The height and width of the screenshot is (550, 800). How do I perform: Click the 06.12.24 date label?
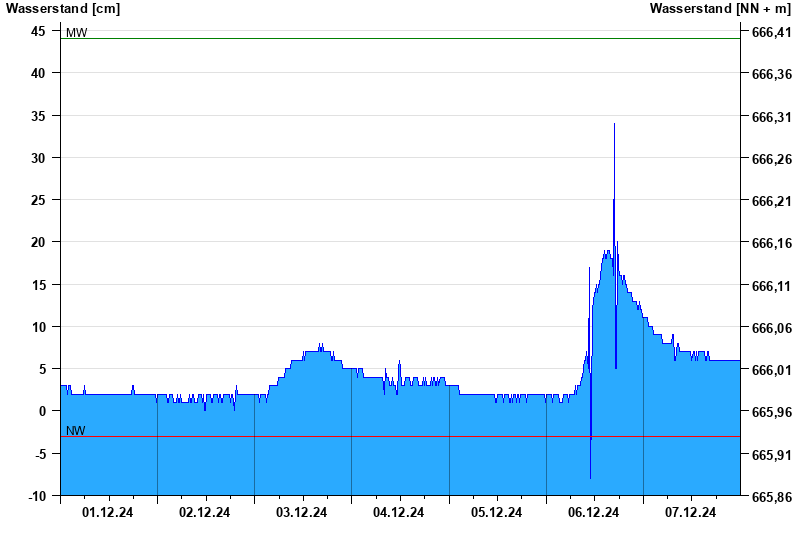593,513
